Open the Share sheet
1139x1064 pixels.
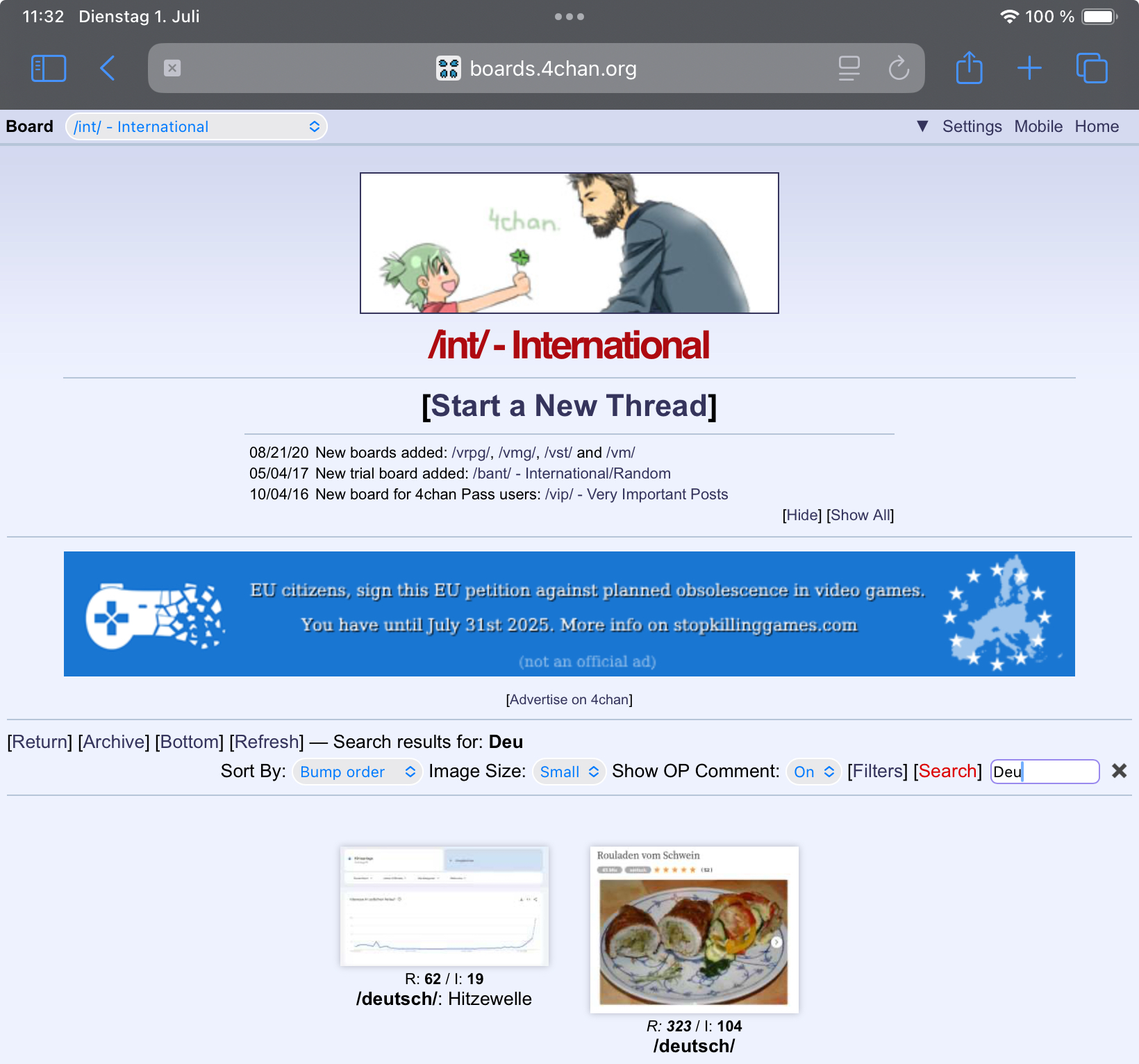pyautogui.click(x=969, y=67)
